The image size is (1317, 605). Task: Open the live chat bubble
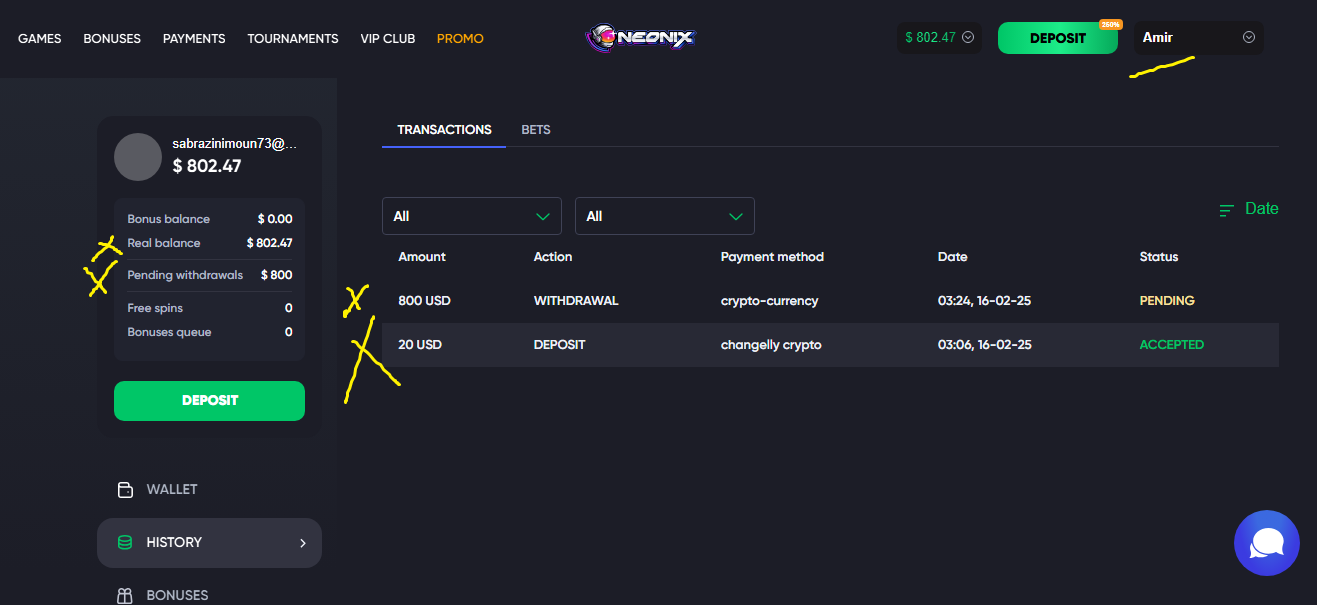[x=1266, y=543]
